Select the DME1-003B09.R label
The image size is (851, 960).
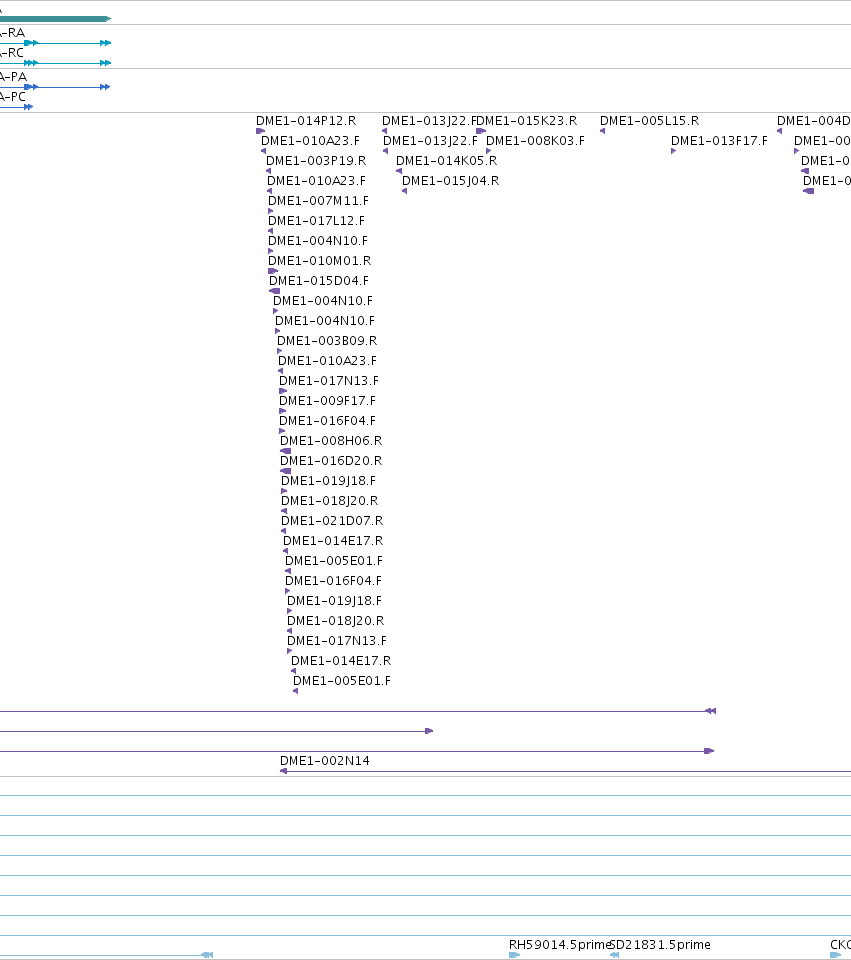tap(327, 340)
